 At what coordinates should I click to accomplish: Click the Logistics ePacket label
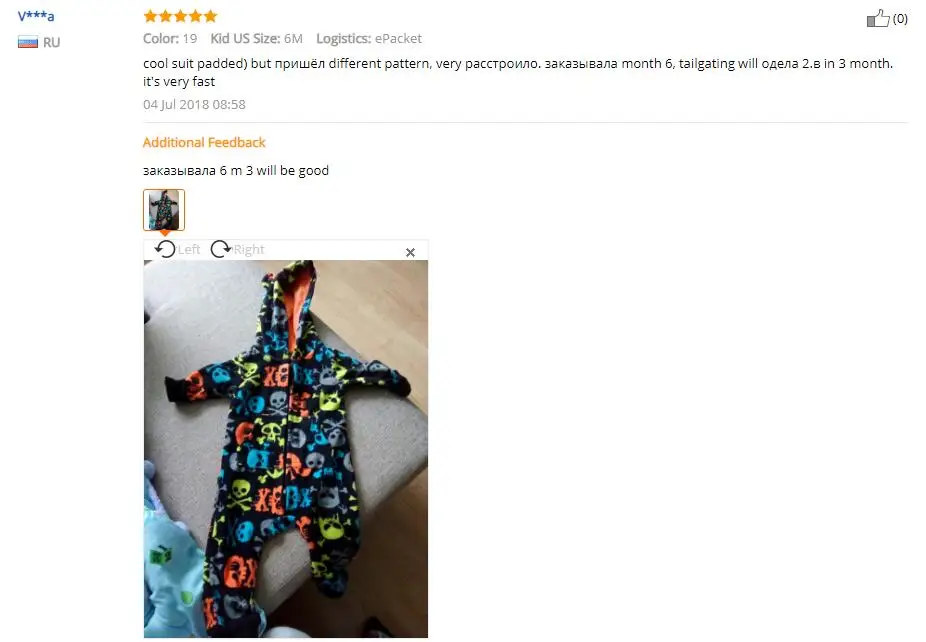pos(369,39)
